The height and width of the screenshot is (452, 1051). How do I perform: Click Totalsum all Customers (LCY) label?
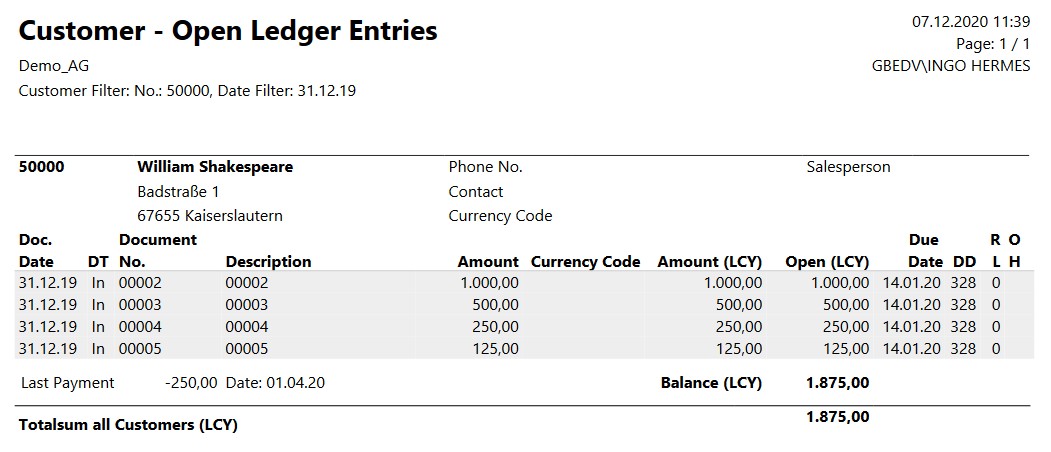128,425
